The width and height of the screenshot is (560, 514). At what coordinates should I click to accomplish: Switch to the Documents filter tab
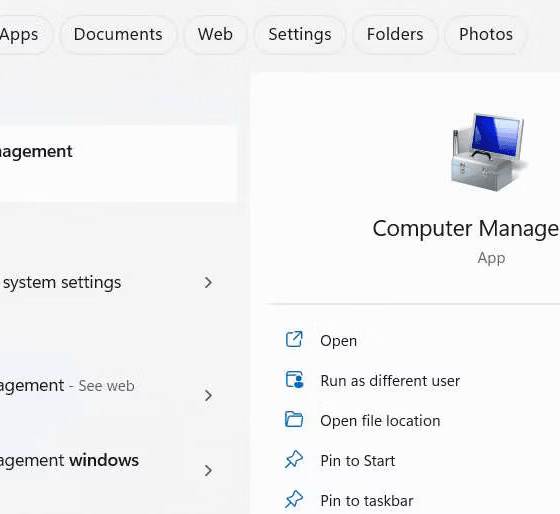[x=118, y=35]
